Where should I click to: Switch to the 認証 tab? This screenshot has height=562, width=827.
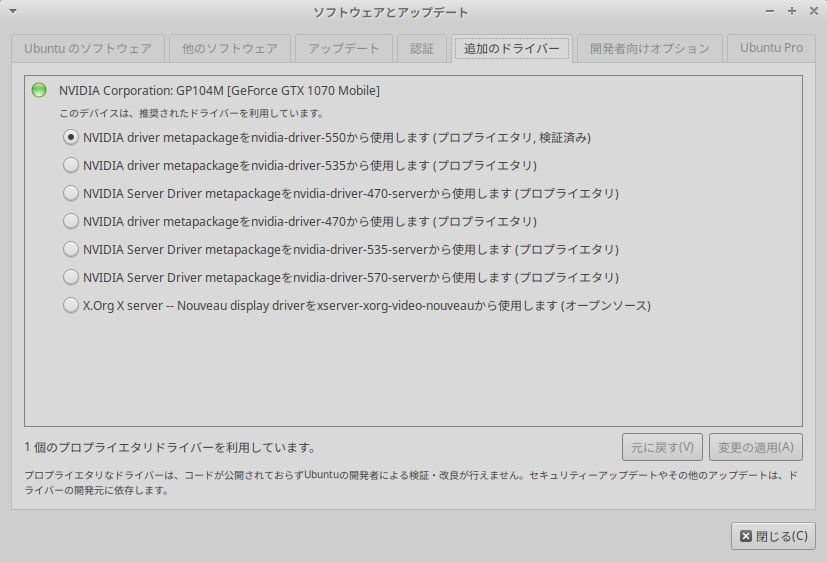[422, 49]
